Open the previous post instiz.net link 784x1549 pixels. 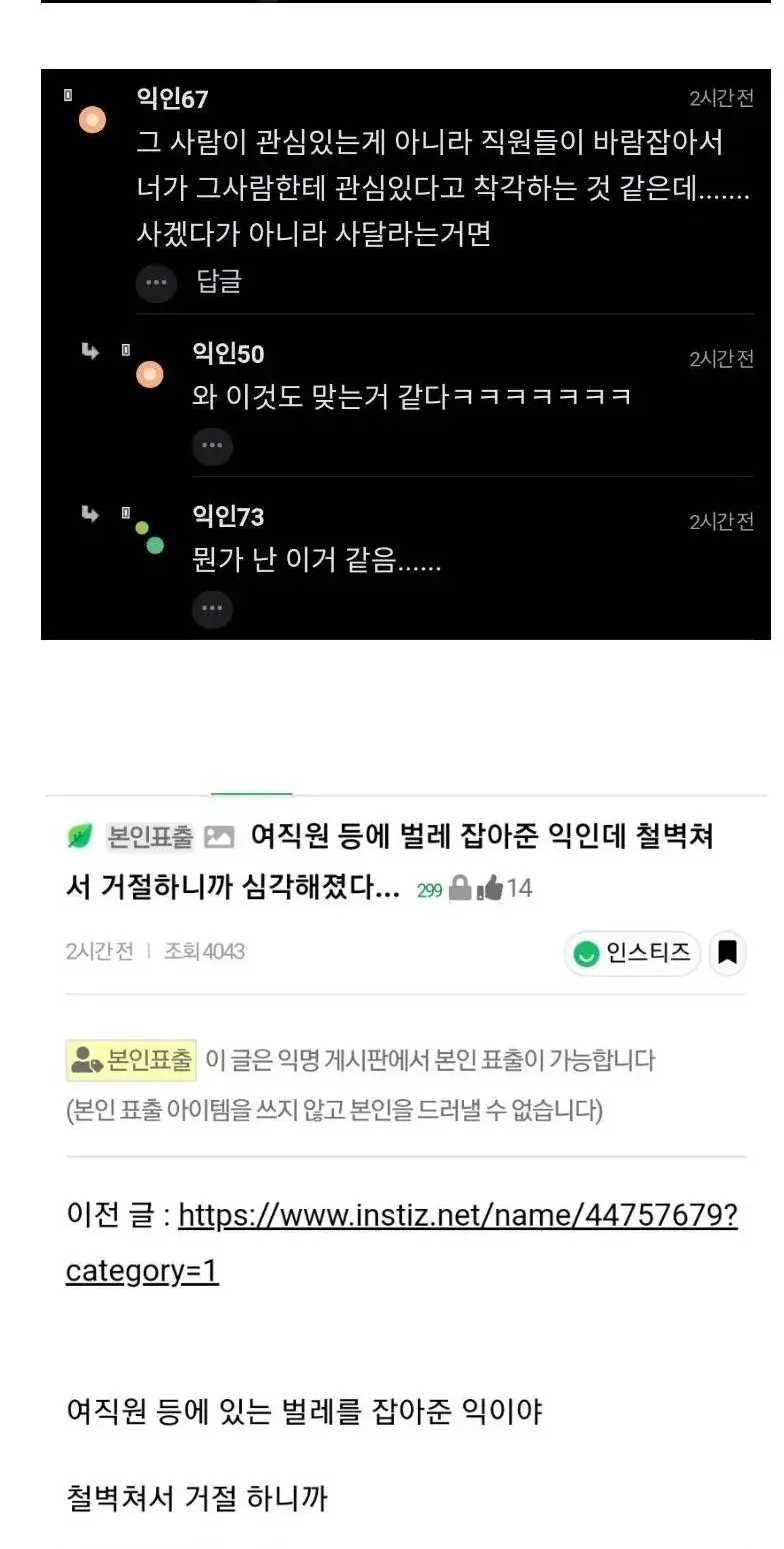tap(402, 1243)
